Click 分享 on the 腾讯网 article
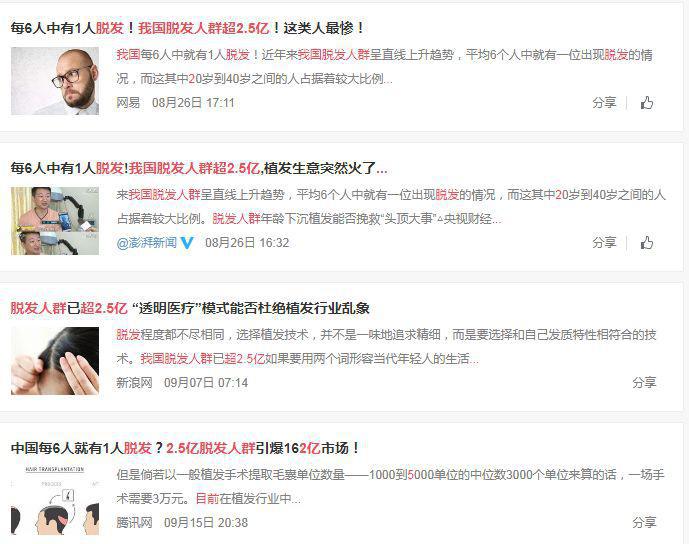Screen dimensions: 689x544 644,522
